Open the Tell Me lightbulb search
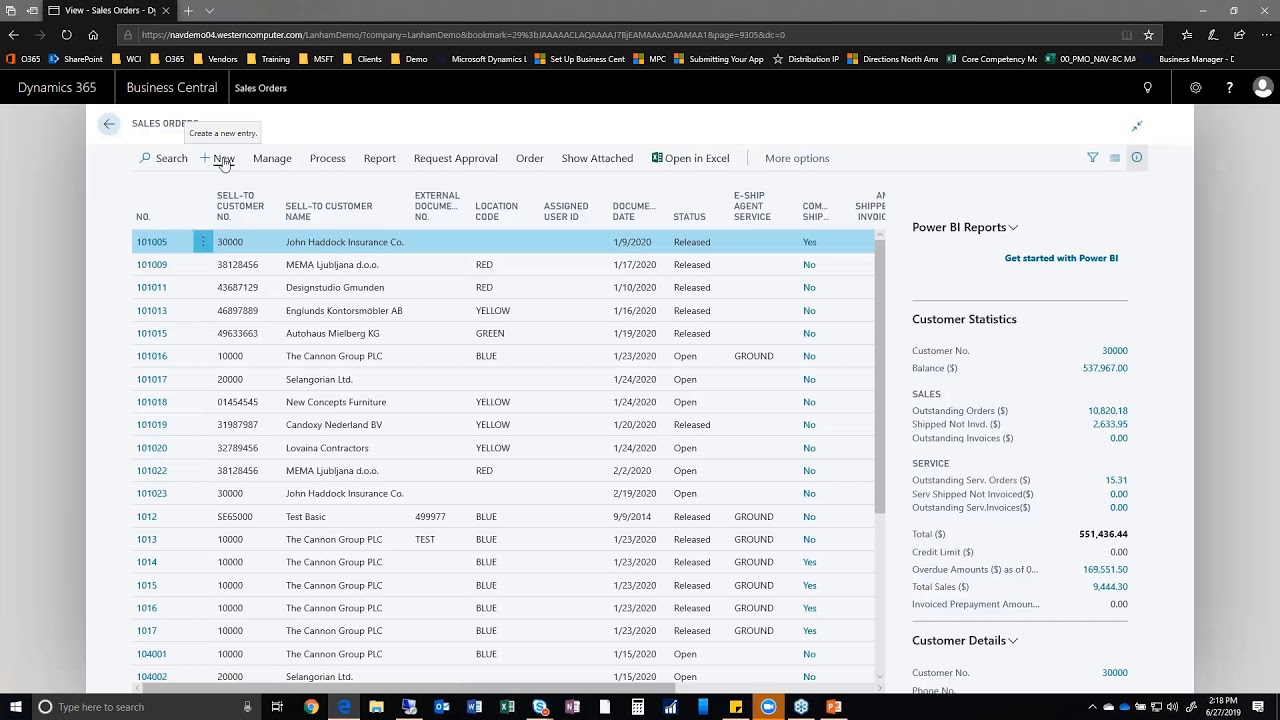Screen dimensions: 1280x720 pyautogui.click(x=1147, y=88)
